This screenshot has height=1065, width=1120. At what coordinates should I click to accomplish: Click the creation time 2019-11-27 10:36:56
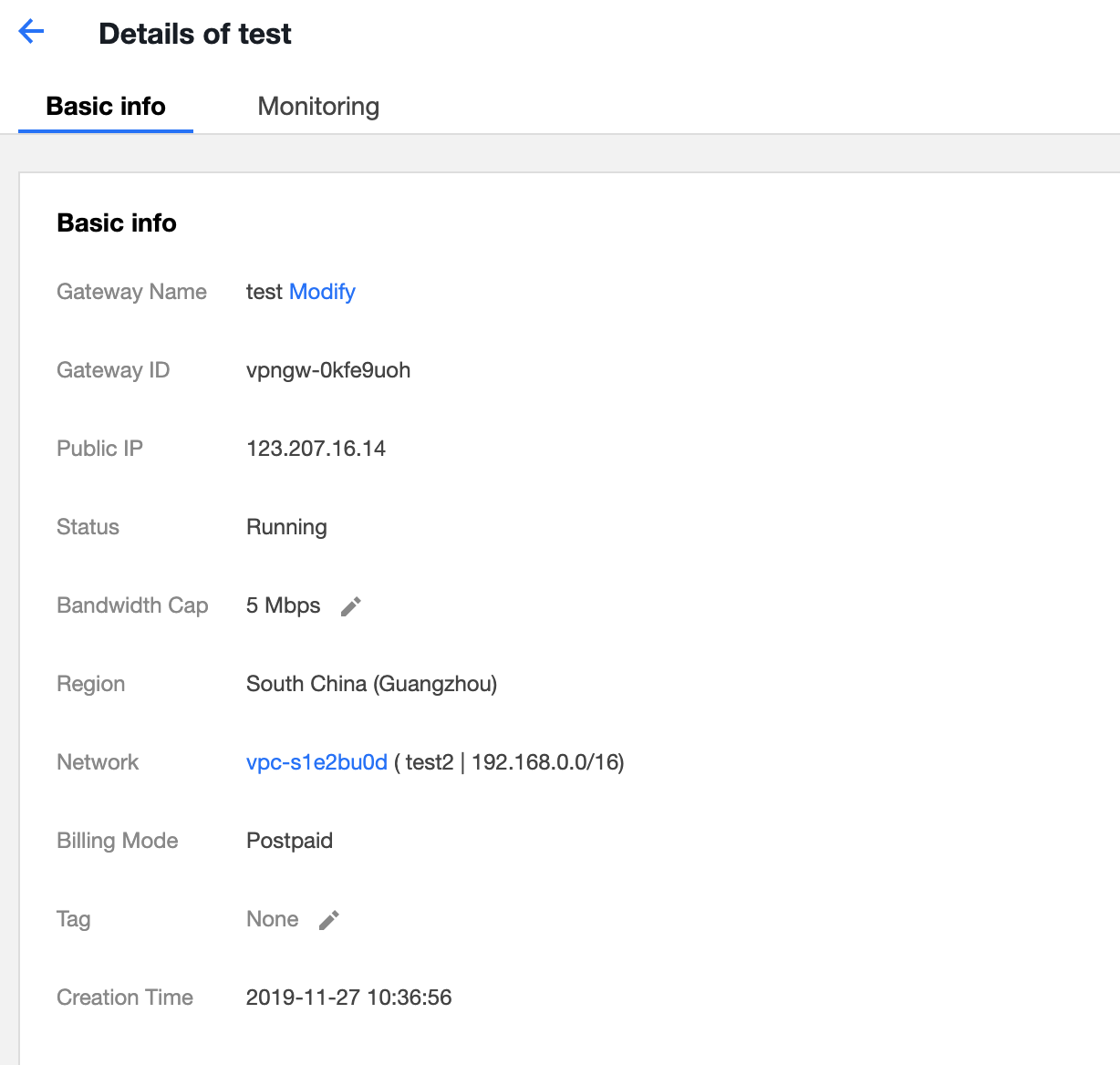348,998
